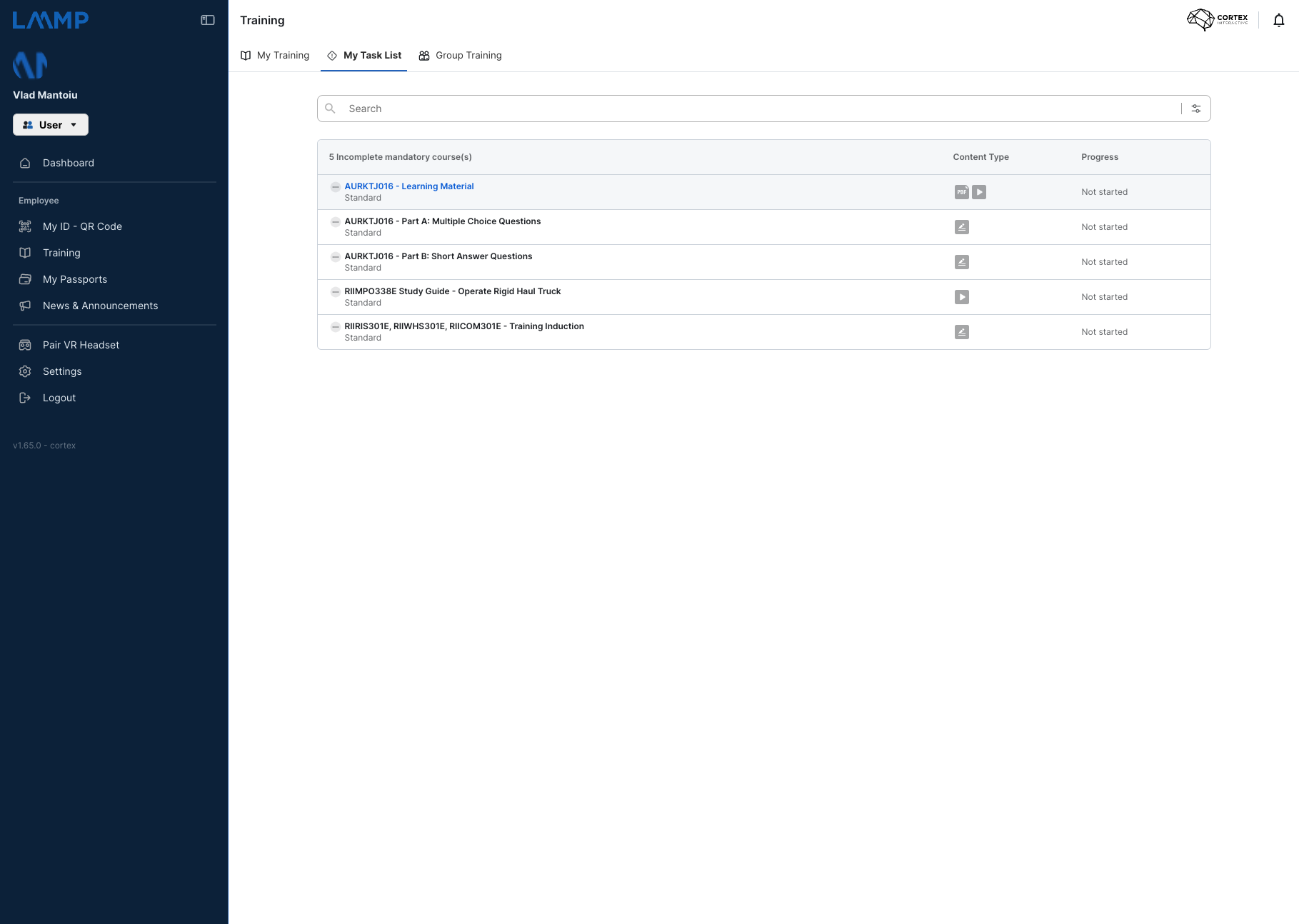Open RIIRIS301E Training Induction course
This screenshot has height=924, width=1299.
point(464,326)
